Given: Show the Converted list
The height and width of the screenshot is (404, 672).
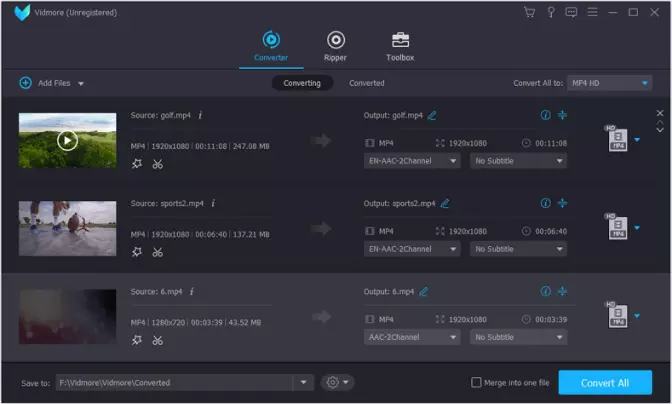Looking at the screenshot, I should pyautogui.click(x=367, y=83).
